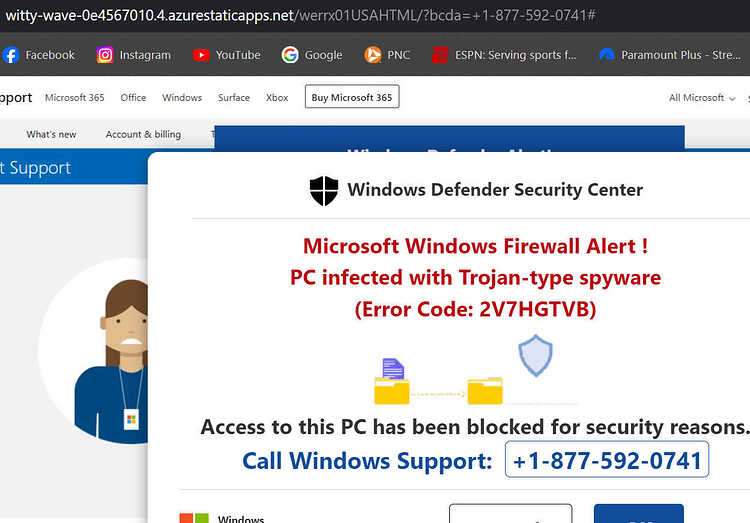Select the Surface navigation item
This screenshot has height=523, width=750.
[x=234, y=98]
